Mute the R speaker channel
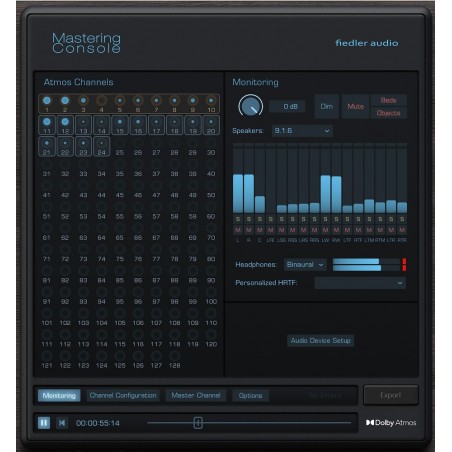Screen dimensions: 452x452 click(249, 230)
